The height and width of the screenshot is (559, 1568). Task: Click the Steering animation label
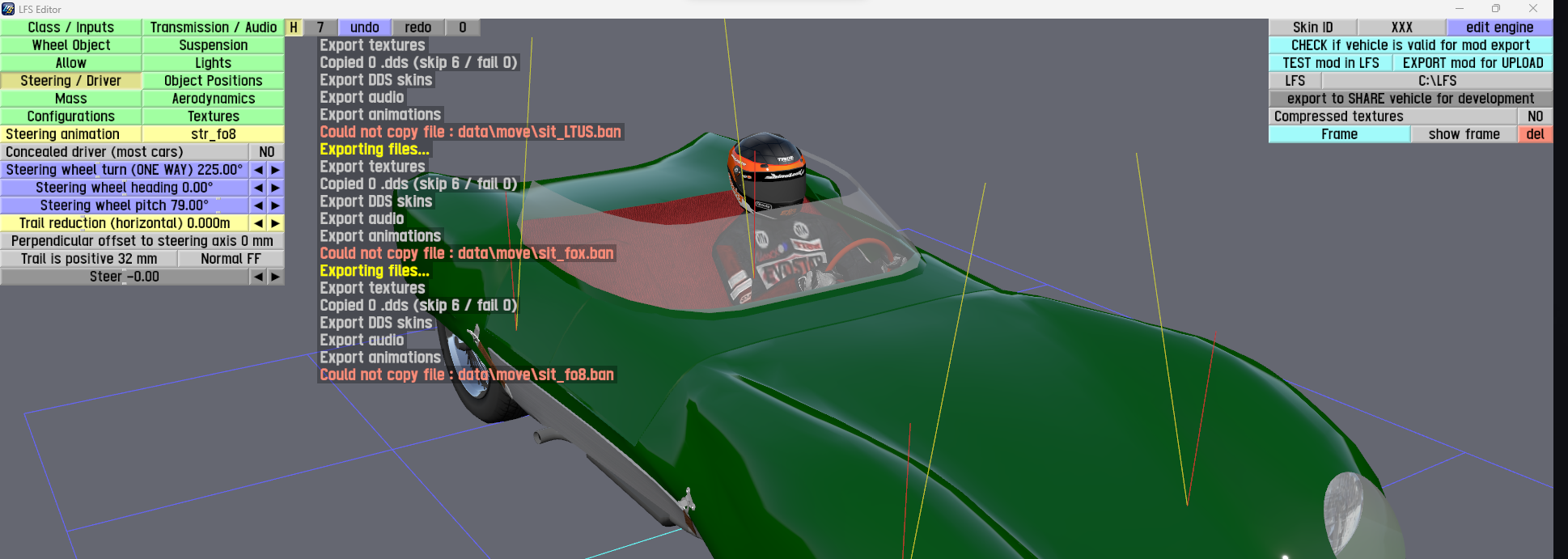pyautogui.click(x=71, y=134)
